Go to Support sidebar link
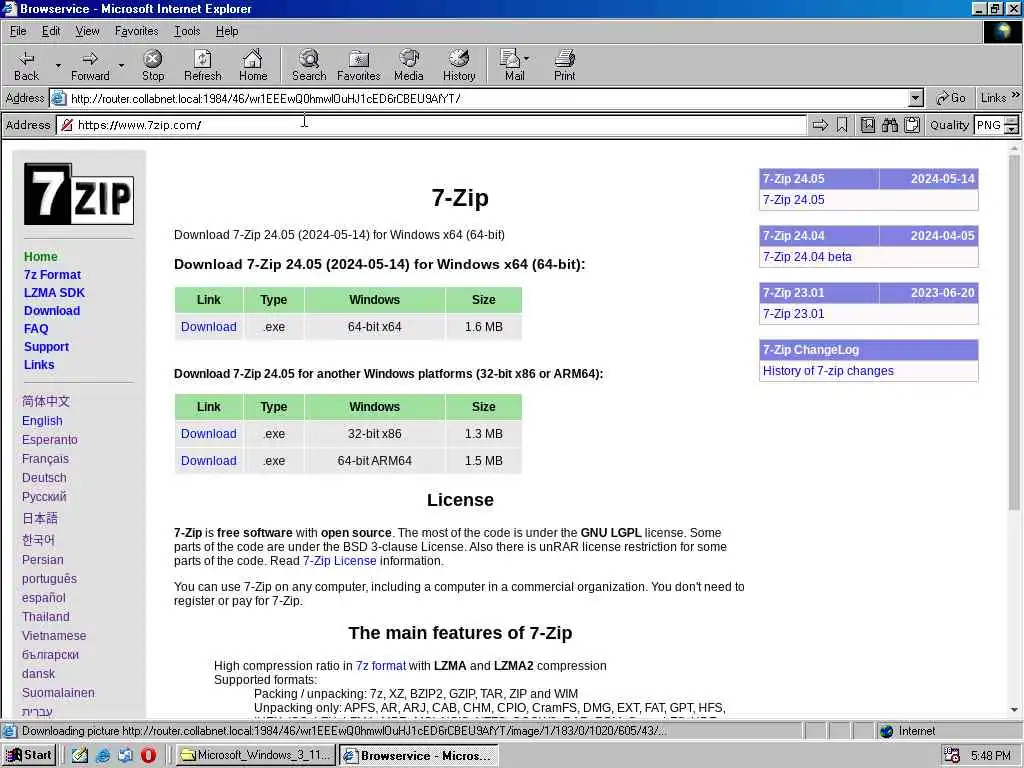 click(x=46, y=347)
